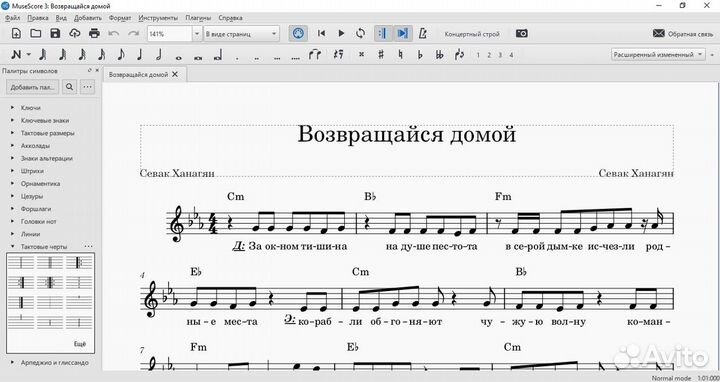Upload the score online with the cloud icon
720x382 pixels.
pyautogui.click(x=74, y=34)
